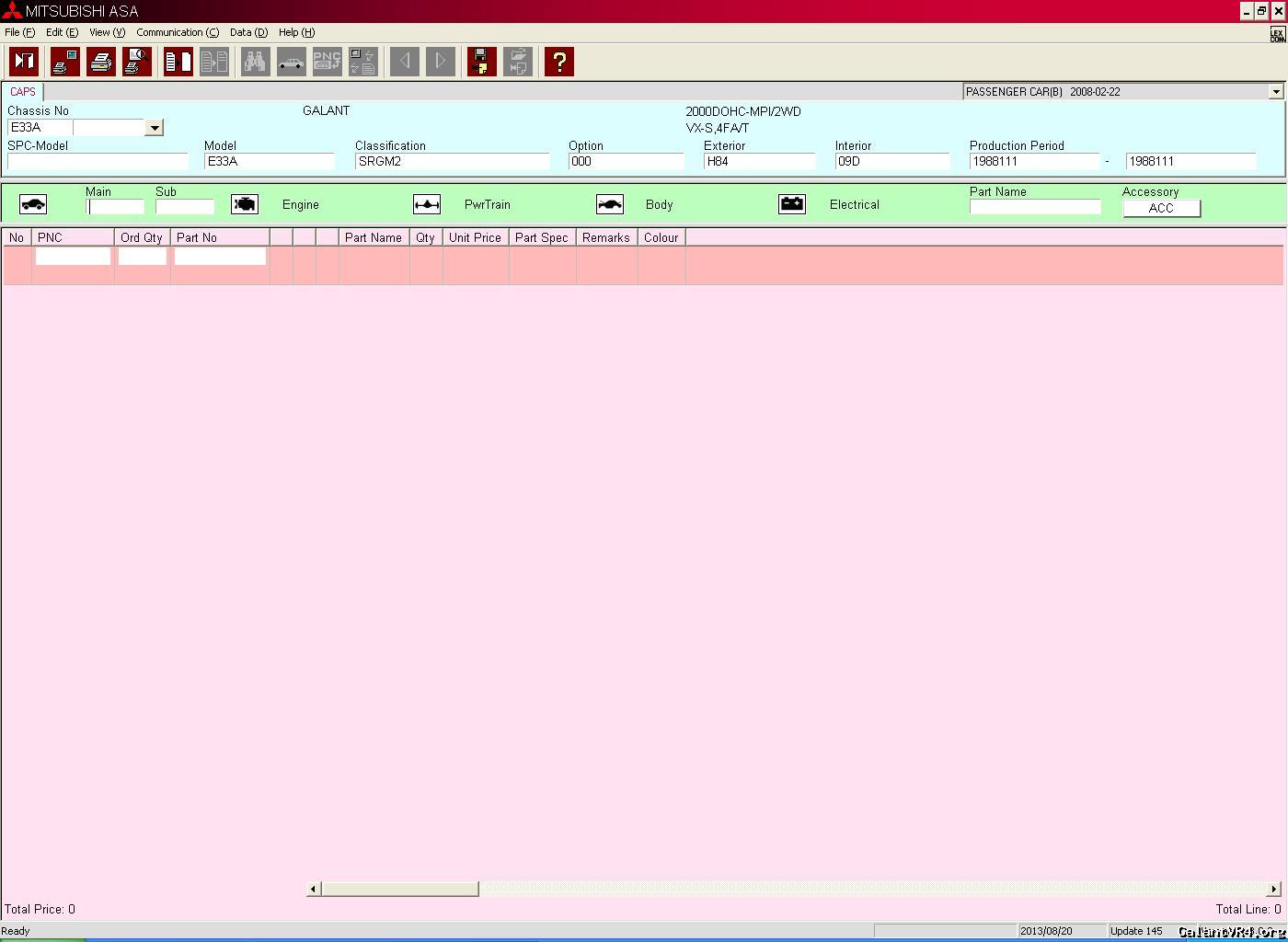Click the Part Name search field
The width and height of the screenshot is (1288, 942).
pos(1035,207)
